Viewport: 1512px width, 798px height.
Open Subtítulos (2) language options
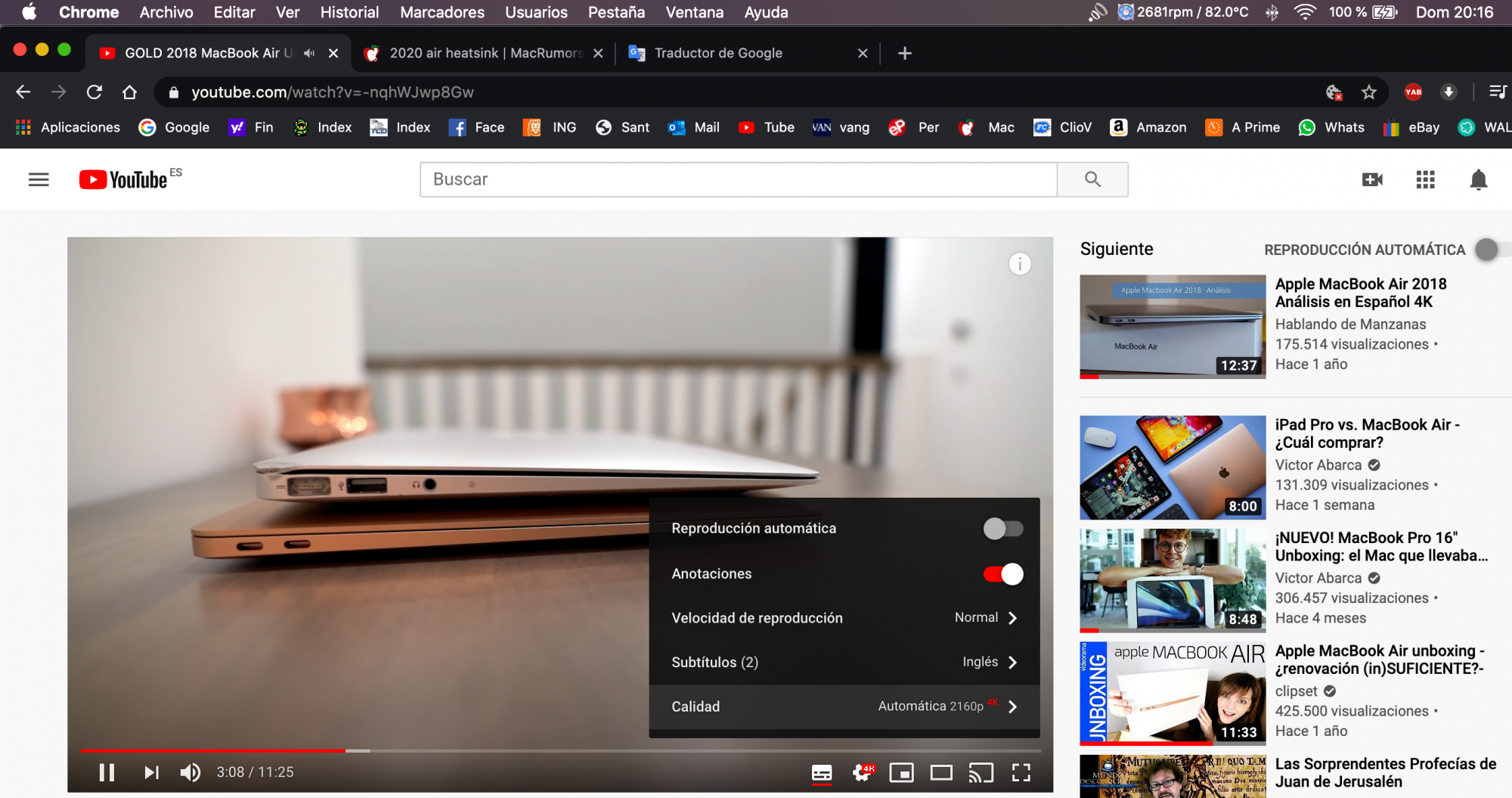pyautogui.click(x=844, y=662)
